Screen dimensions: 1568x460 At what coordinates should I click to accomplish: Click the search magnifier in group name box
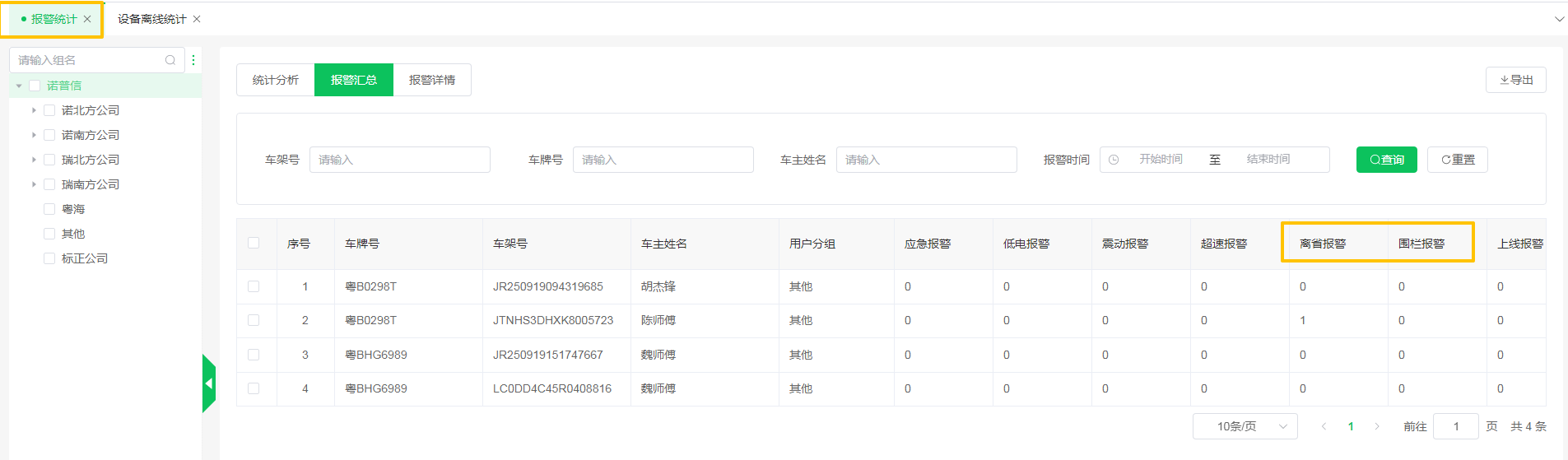170,60
